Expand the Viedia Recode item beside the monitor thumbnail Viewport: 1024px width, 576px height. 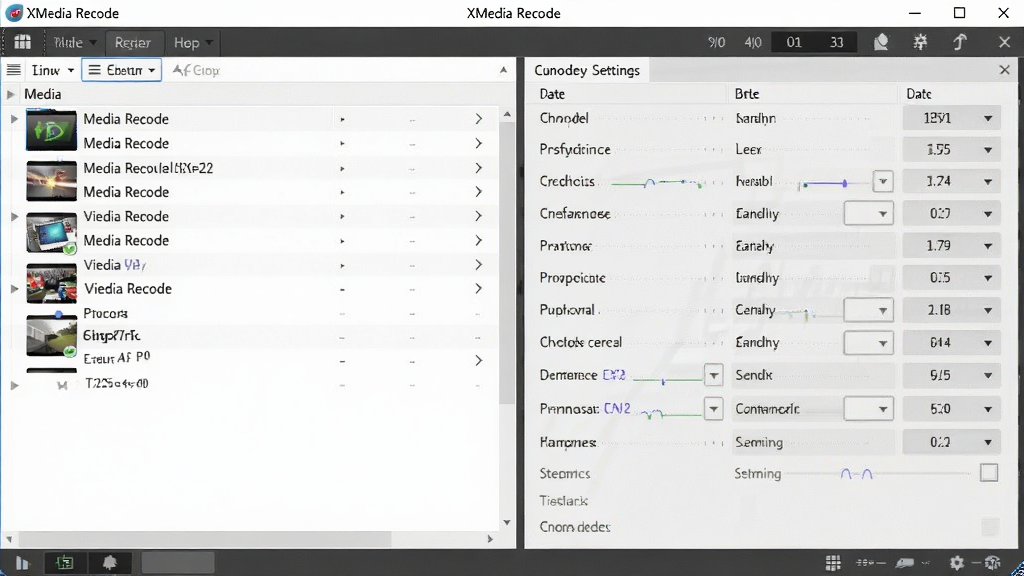coord(14,216)
